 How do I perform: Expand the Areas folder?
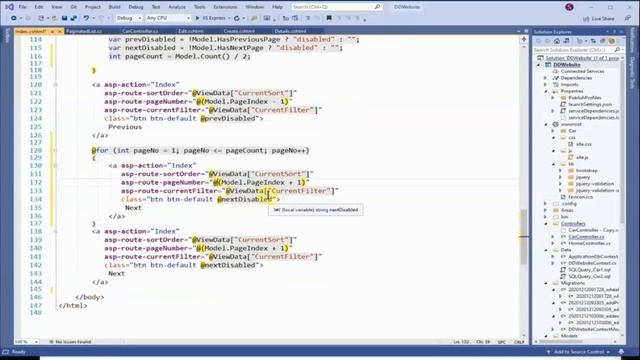click(545, 210)
